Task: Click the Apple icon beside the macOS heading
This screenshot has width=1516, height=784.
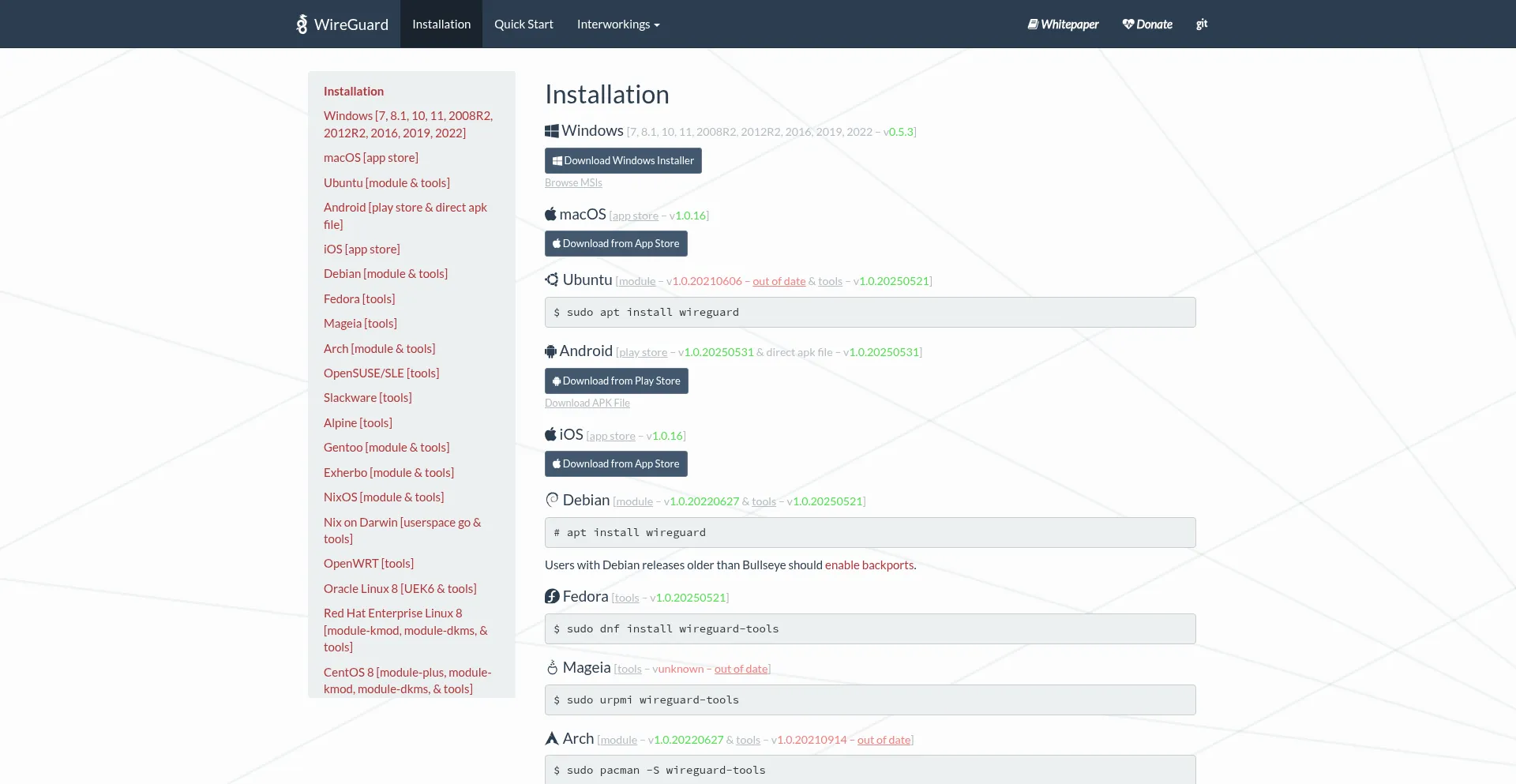Action: tap(550, 213)
